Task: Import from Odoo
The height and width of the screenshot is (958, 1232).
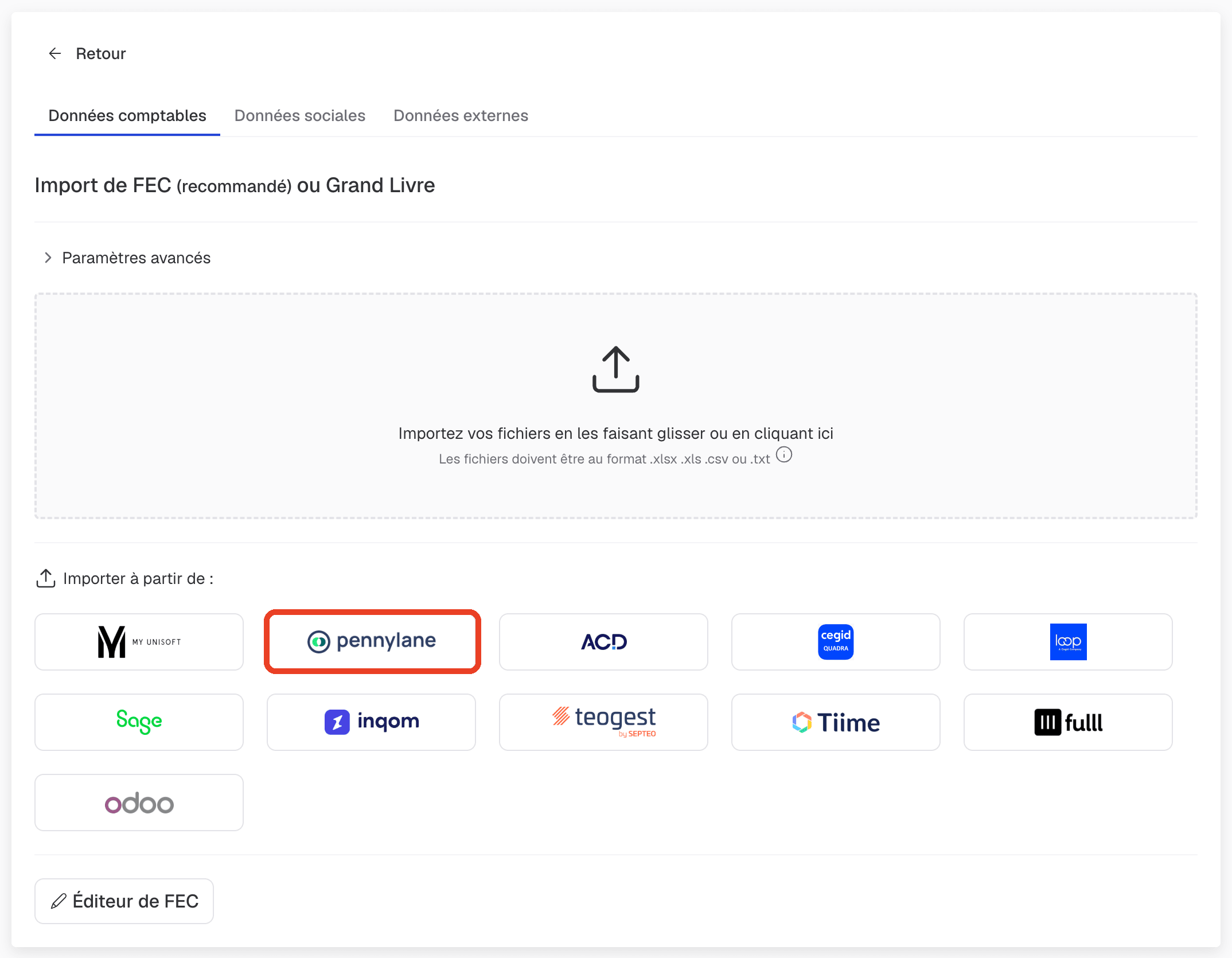Action: (139, 803)
